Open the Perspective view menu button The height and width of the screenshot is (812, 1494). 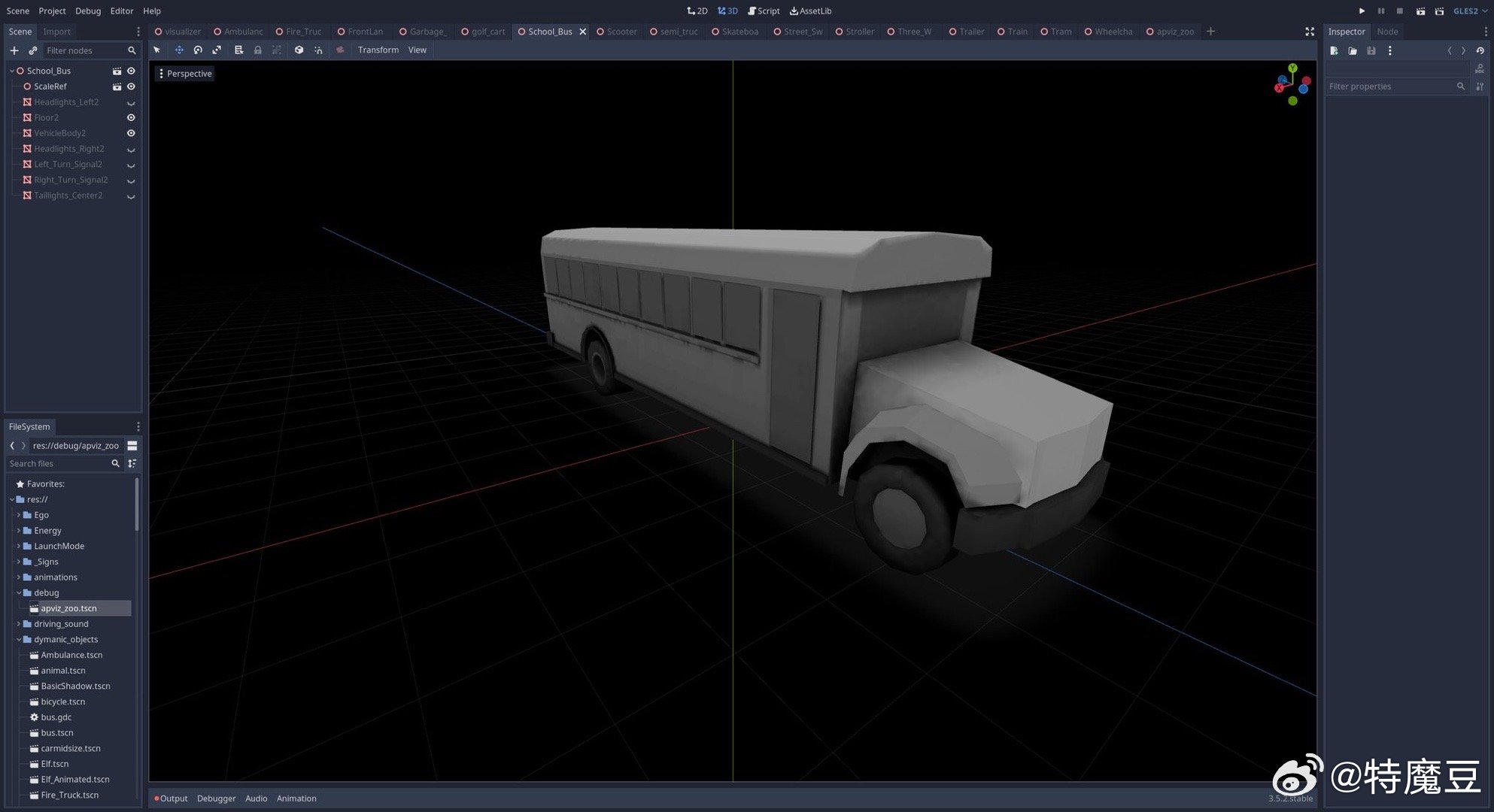point(185,74)
